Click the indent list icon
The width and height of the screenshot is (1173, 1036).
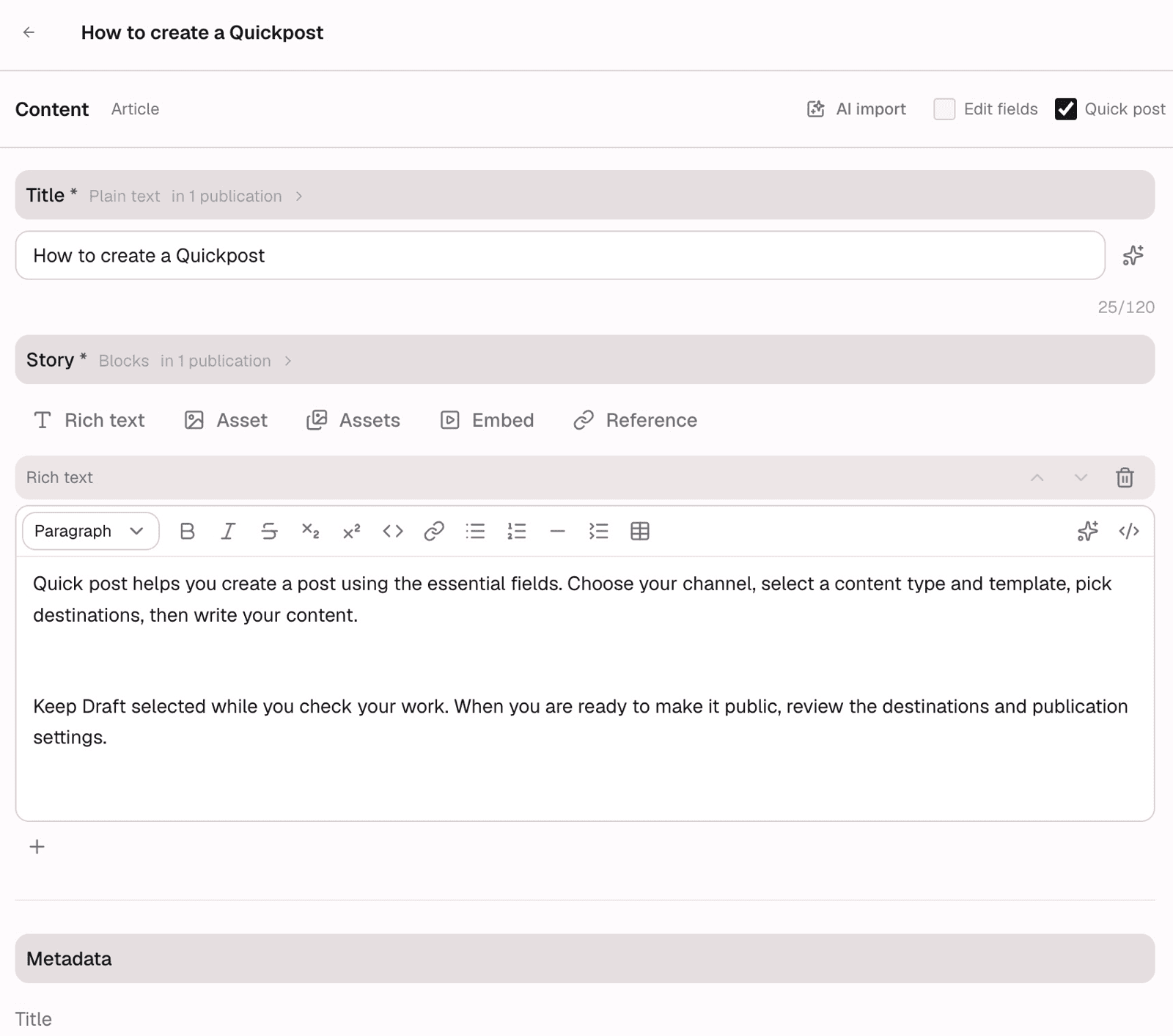pos(599,531)
